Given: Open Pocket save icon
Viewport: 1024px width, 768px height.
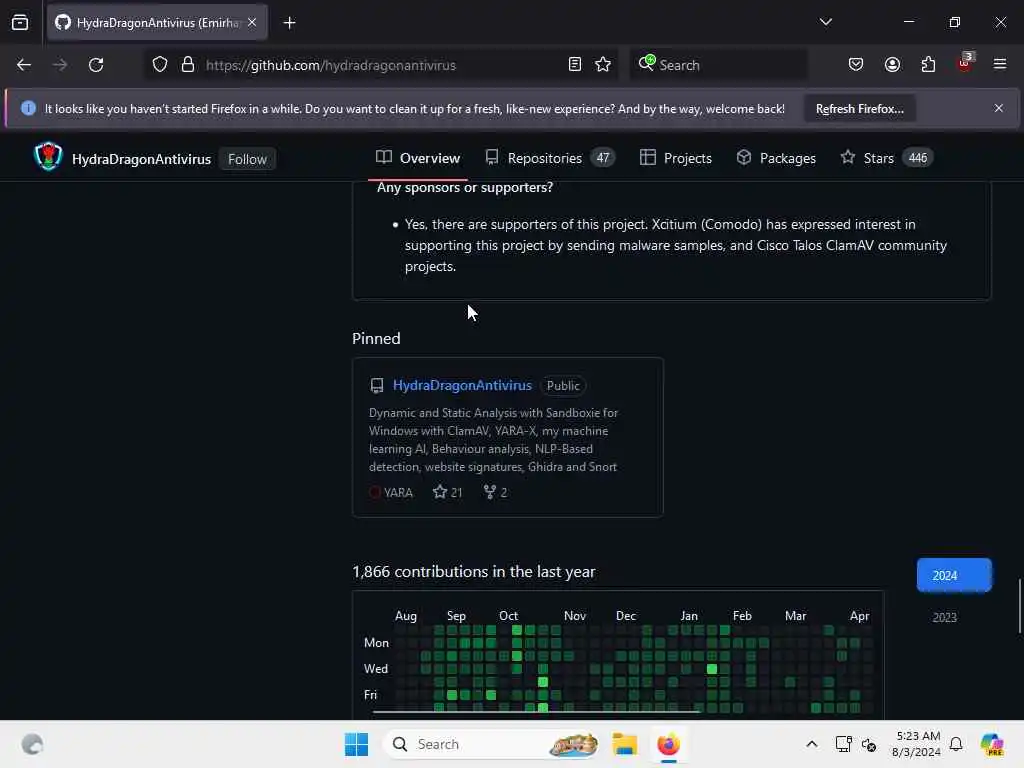Looking at the screenshot, I should coord(856,65).
